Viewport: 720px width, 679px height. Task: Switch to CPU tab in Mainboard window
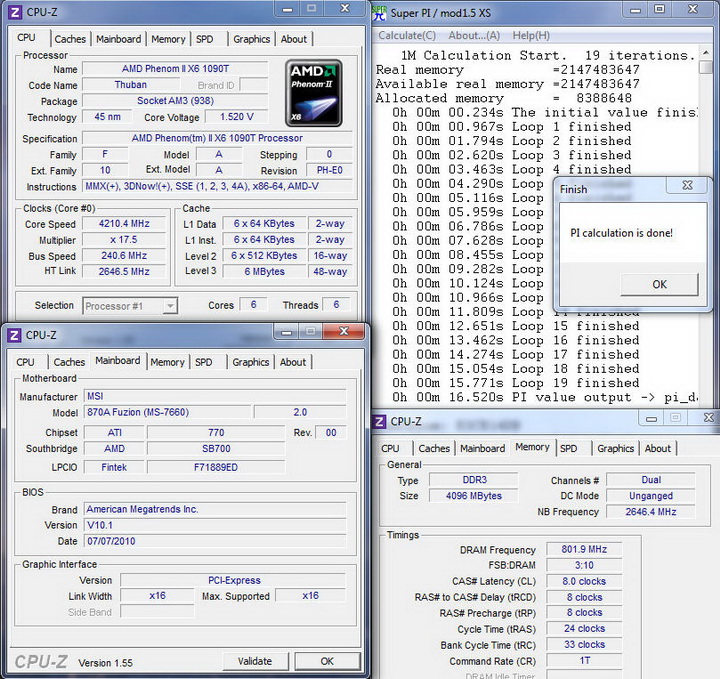pyautogui.click(x=26, y=362)
